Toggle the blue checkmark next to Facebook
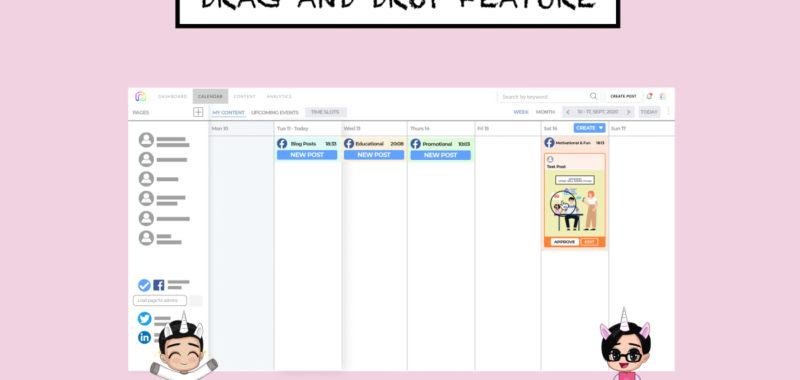 (144, 285)
